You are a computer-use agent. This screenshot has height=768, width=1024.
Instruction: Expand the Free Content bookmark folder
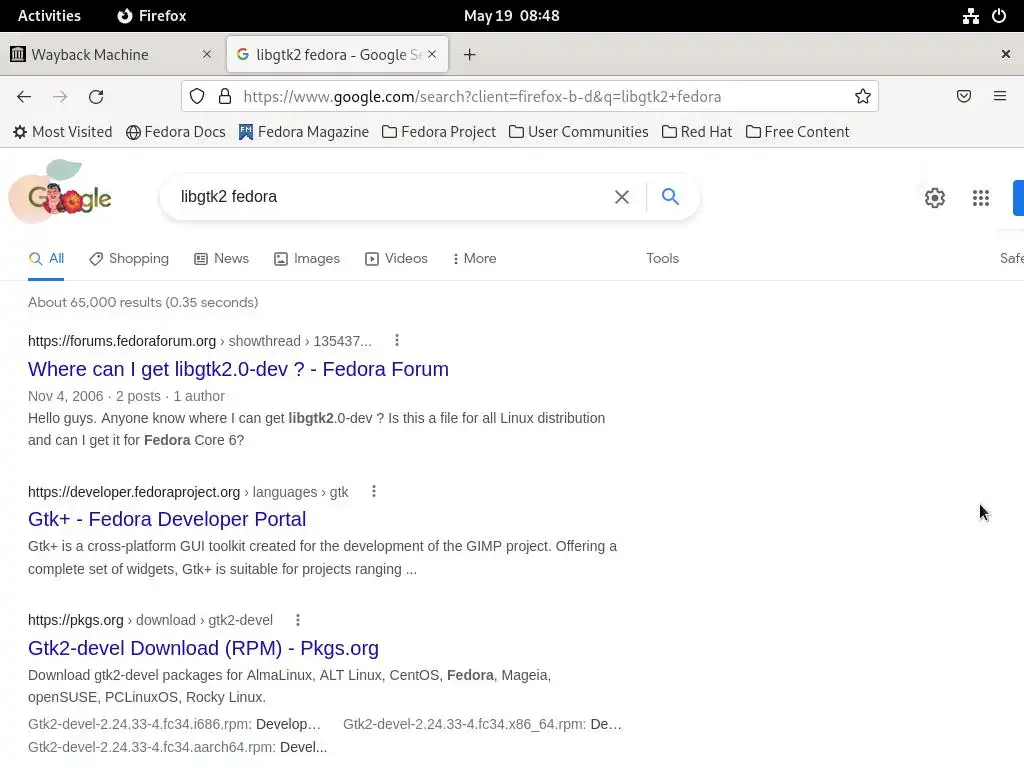point(797,132)
